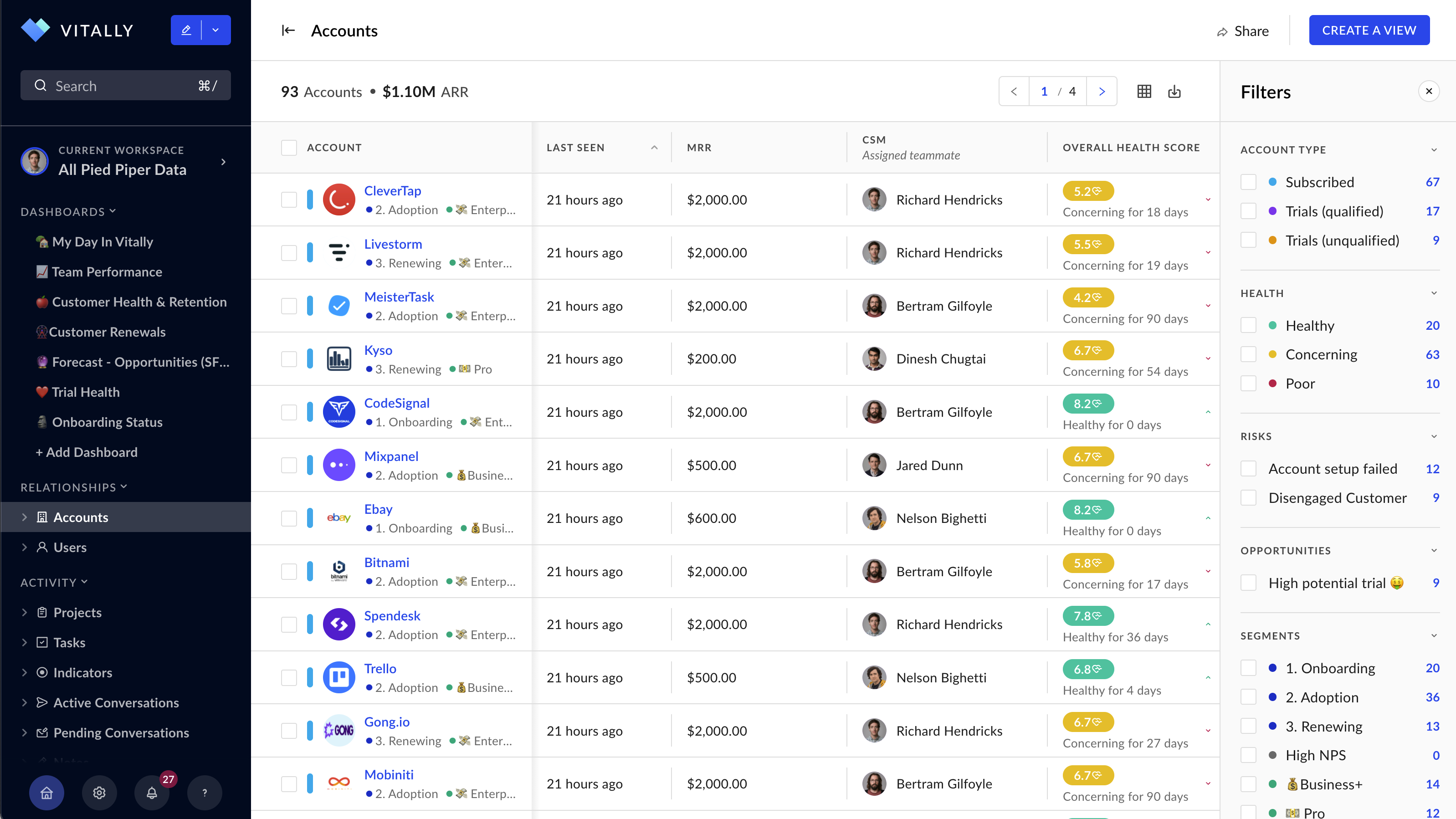Open notifications bell with 27 badge

pos(152,793)
